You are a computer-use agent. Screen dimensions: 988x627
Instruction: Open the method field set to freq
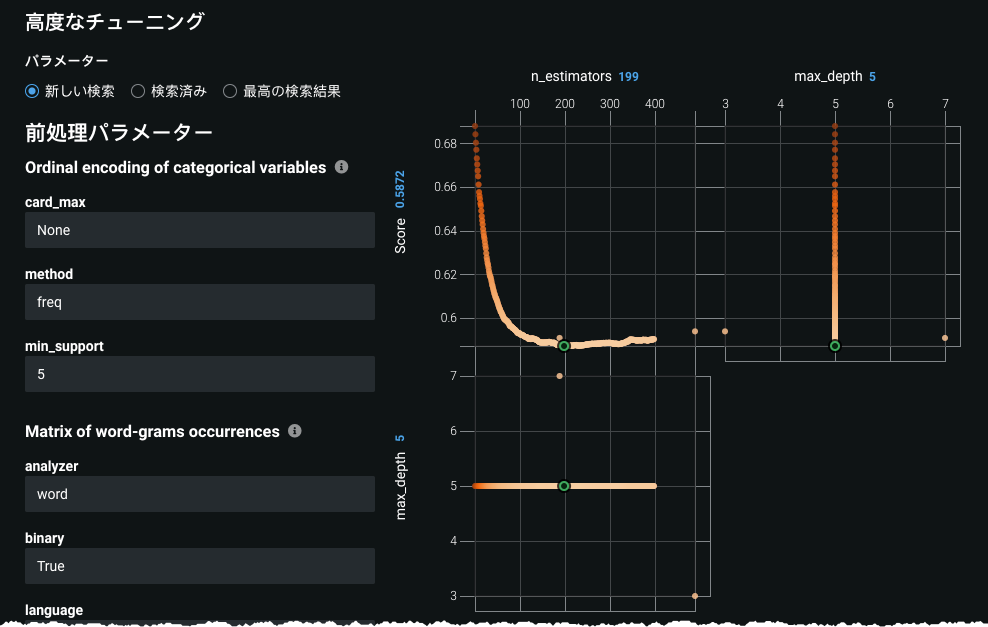pos(200,302)
